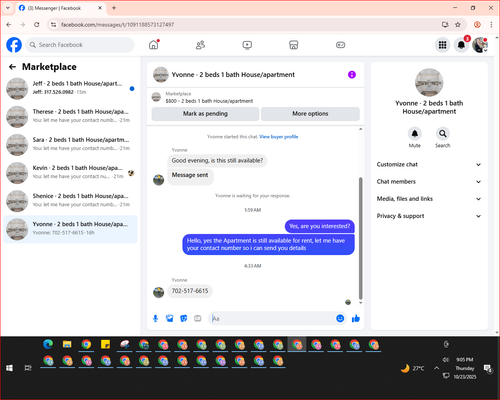500x400 pixels.
Task: Click Yvonne's avatar in the right panel
Action: [429, 83]
